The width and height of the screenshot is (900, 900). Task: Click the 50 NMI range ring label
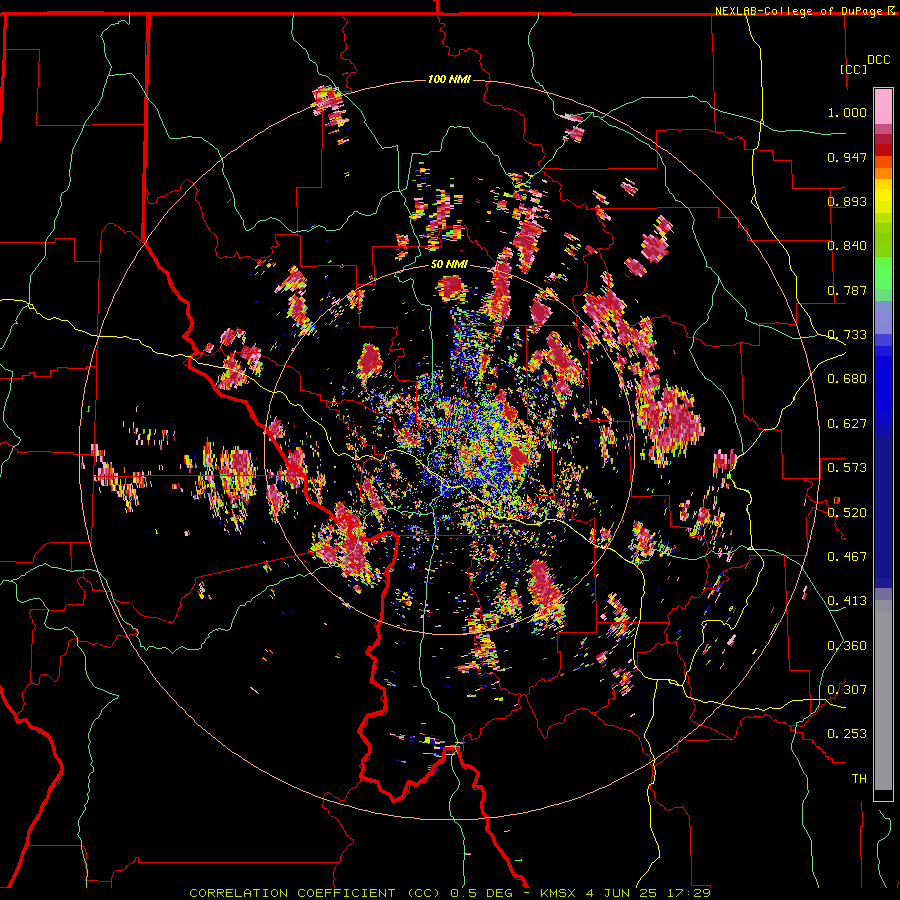click(449, 265)
